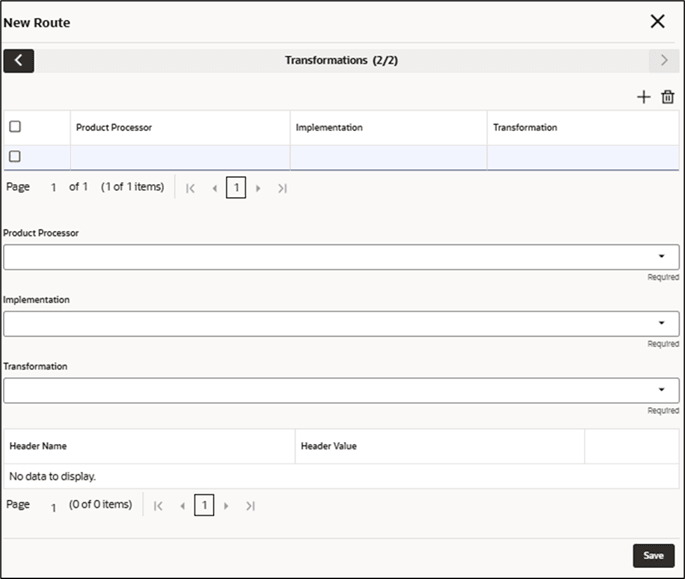685x579 pixels.
Task: Close the New Route dialog
Action: 657,21
